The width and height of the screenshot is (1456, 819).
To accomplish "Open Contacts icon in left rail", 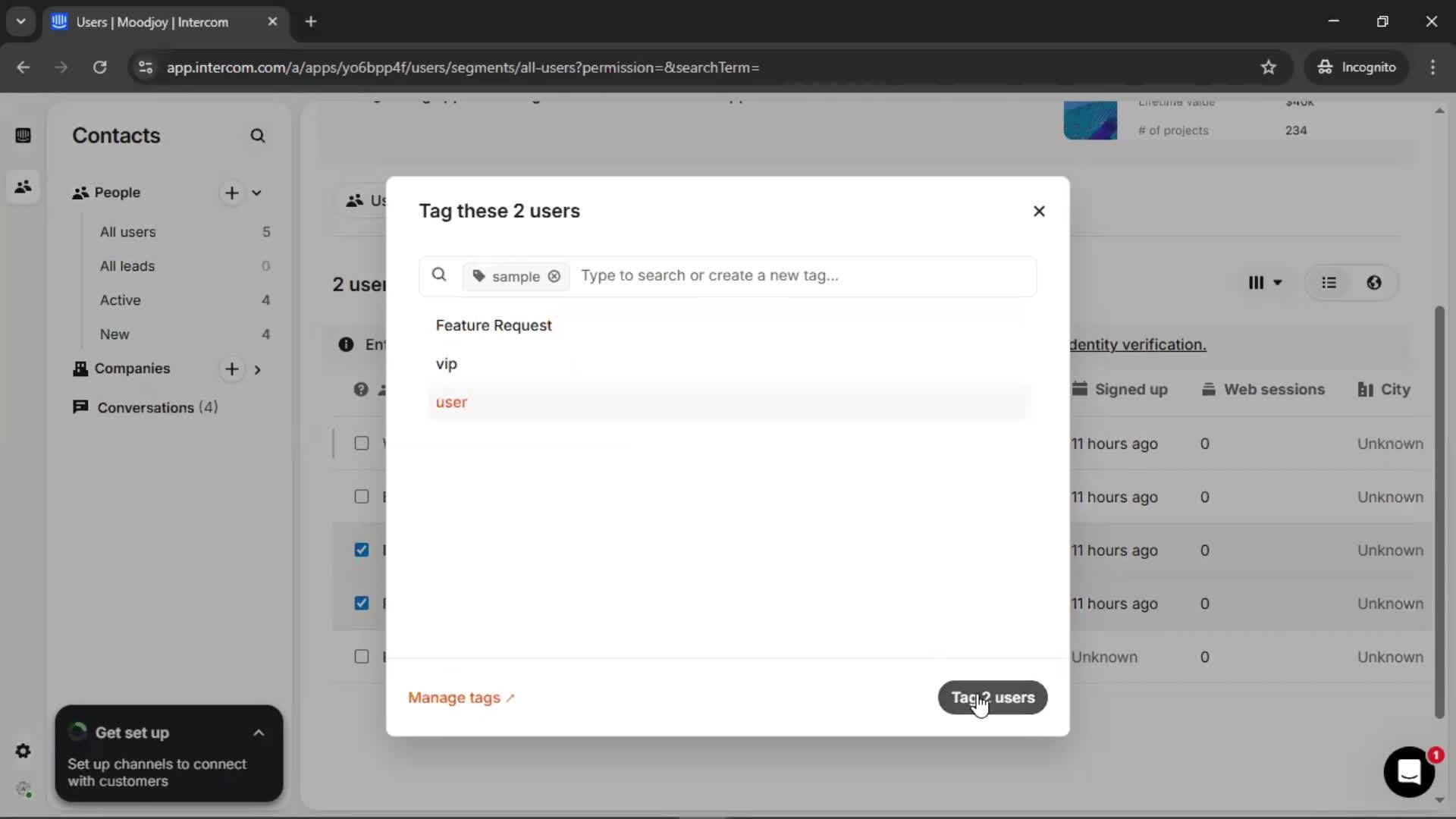I will (24, 187).
